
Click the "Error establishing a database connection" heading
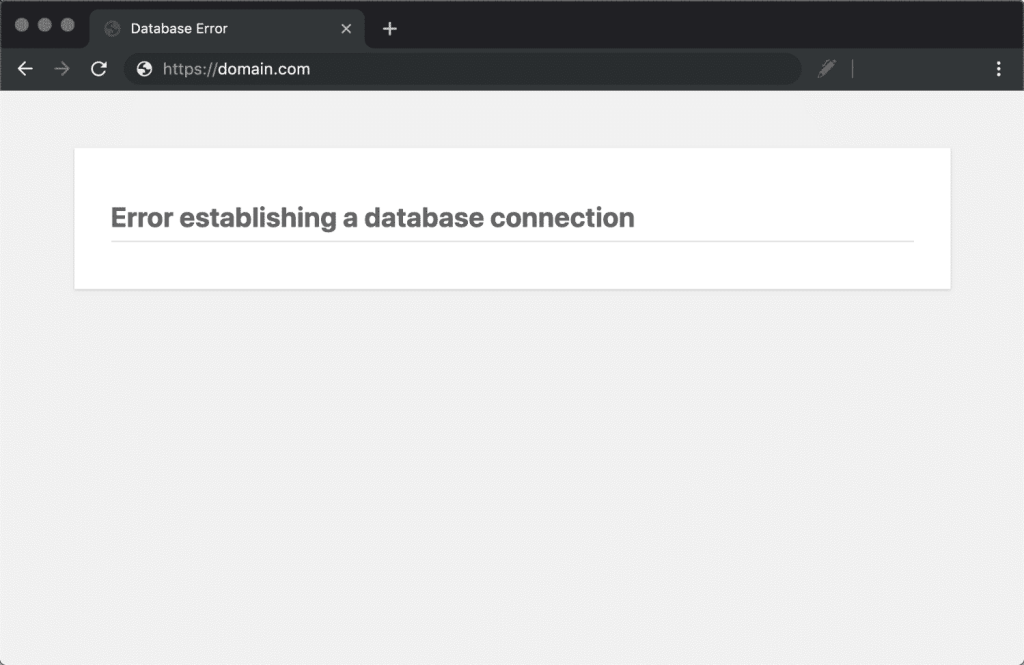click(x=372, y=218)
